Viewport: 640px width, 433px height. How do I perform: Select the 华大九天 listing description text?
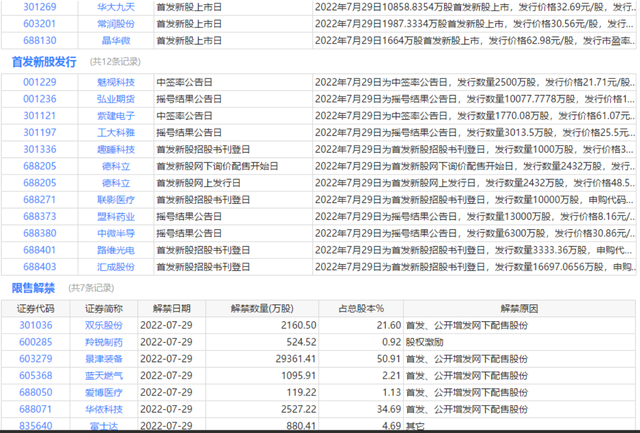[475, 7]
